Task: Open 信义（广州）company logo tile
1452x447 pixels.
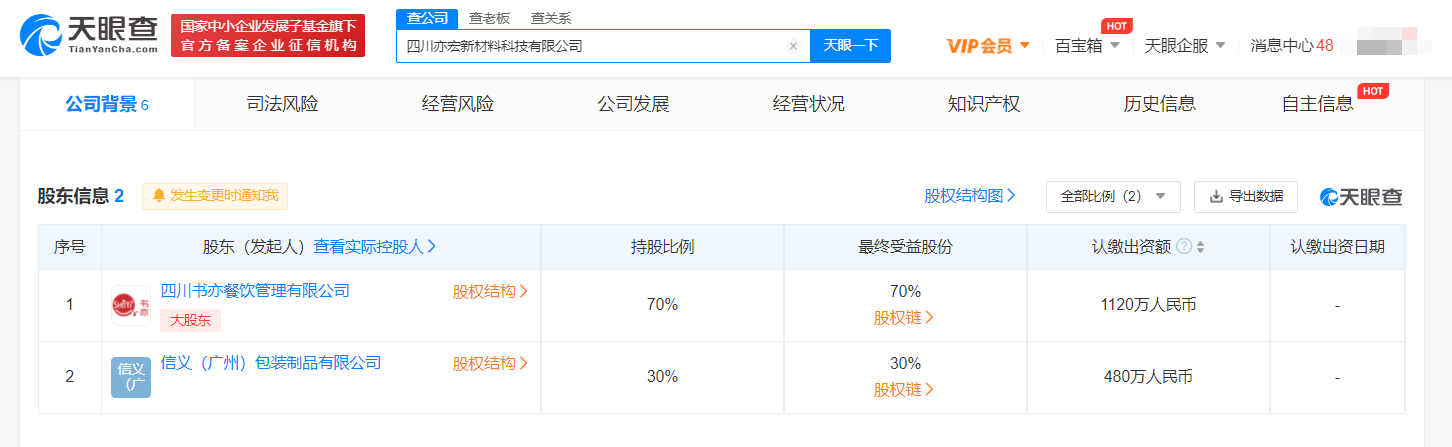Action: pos(131,377)
